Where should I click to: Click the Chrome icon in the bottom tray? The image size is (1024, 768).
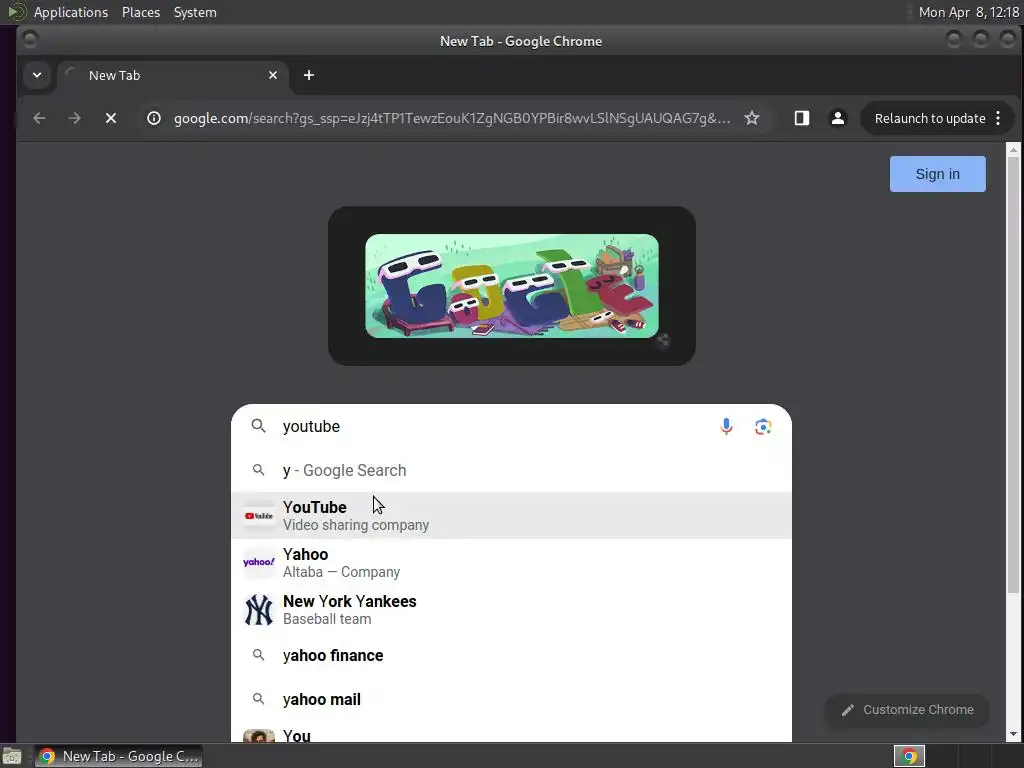tap(909, 756)
